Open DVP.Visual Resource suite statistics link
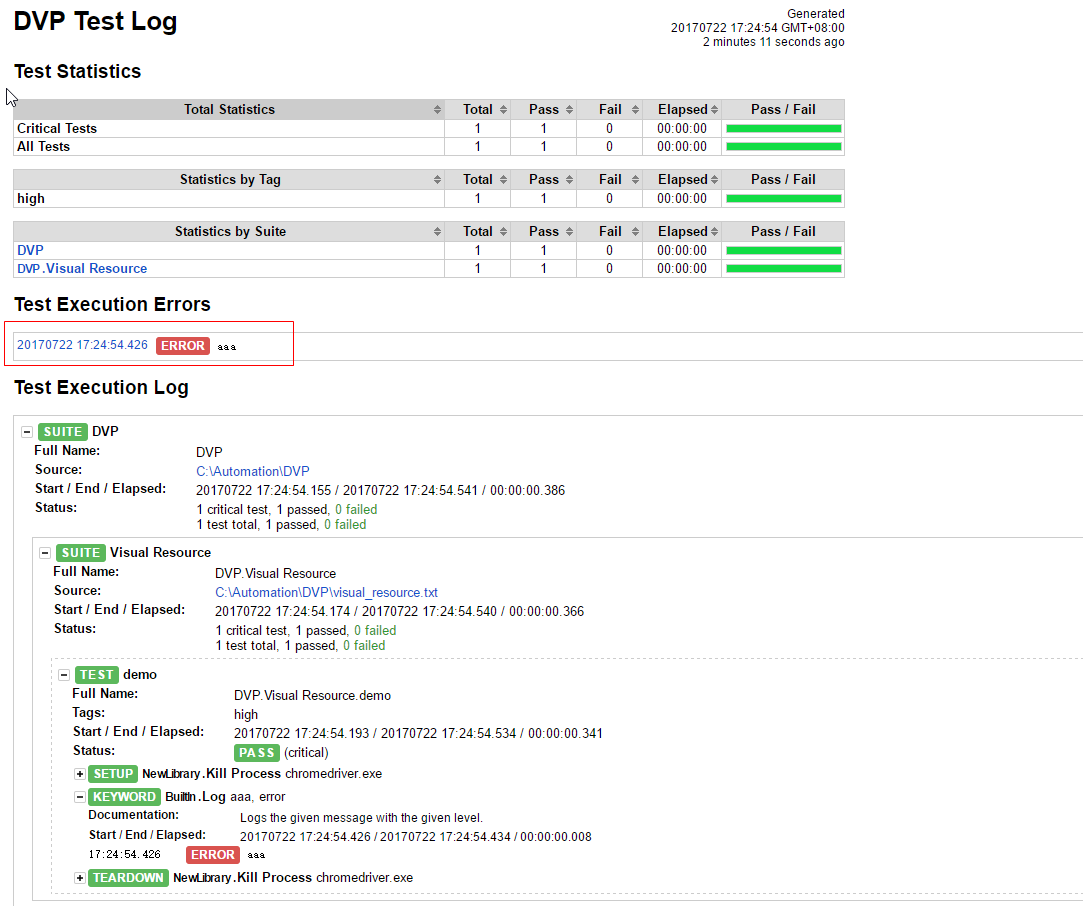Image resolution: width=1083 pixels, height=906 pixels. click(82, 268)
